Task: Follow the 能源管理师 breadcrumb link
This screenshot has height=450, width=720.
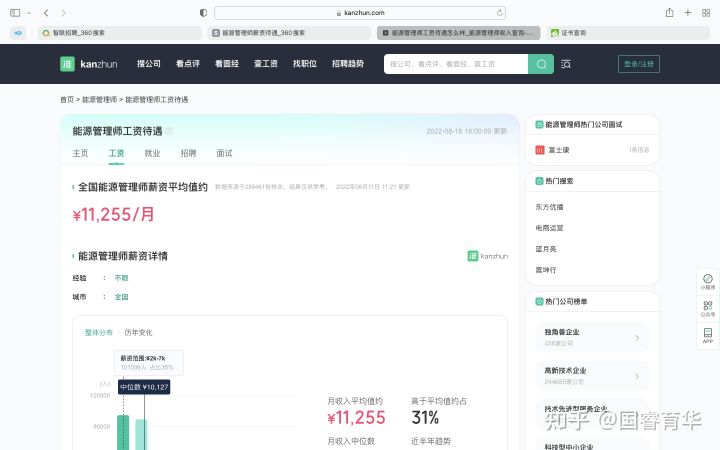Action: (x=99, y=100)
